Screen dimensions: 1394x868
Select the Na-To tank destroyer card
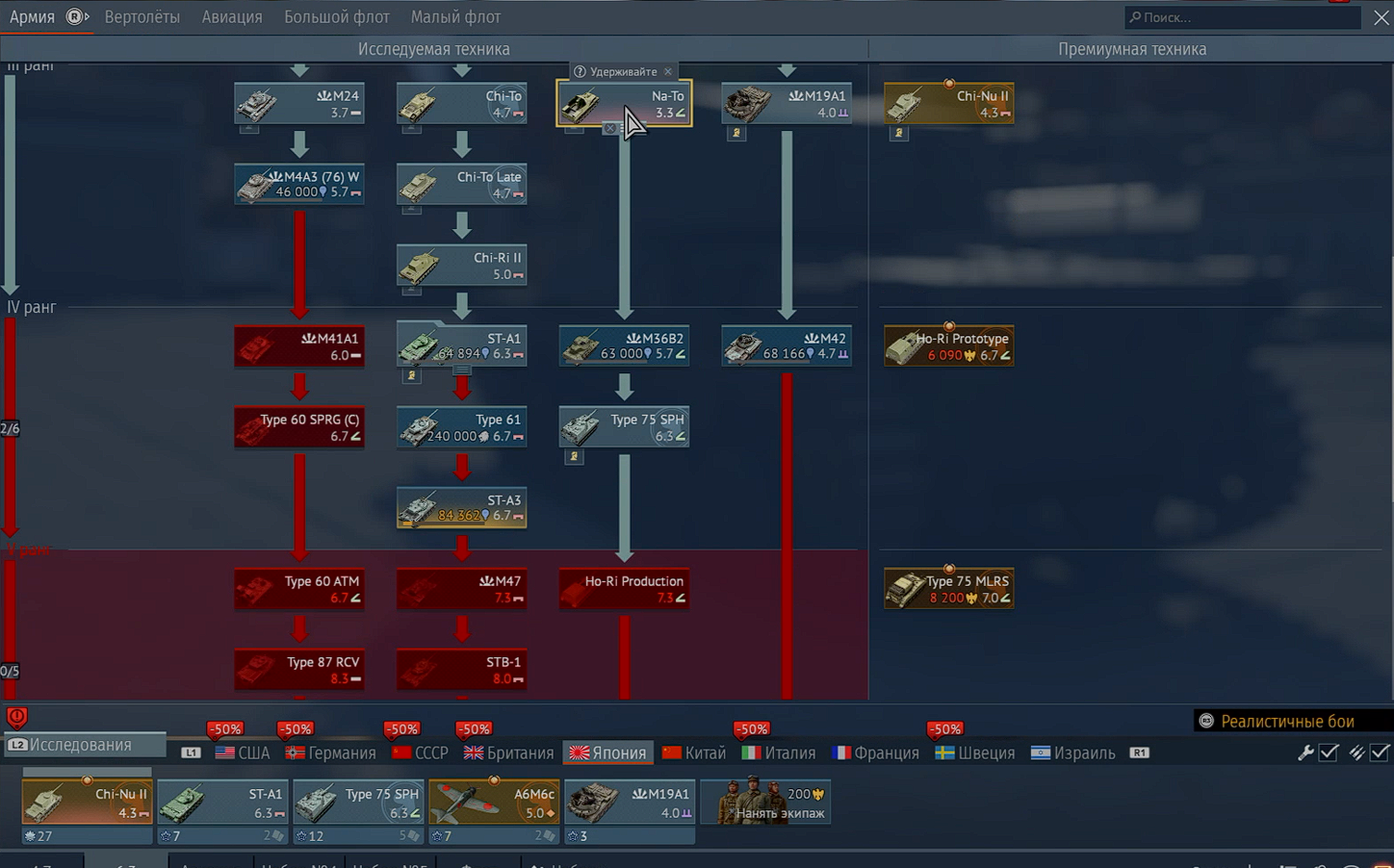pos(624,104)
